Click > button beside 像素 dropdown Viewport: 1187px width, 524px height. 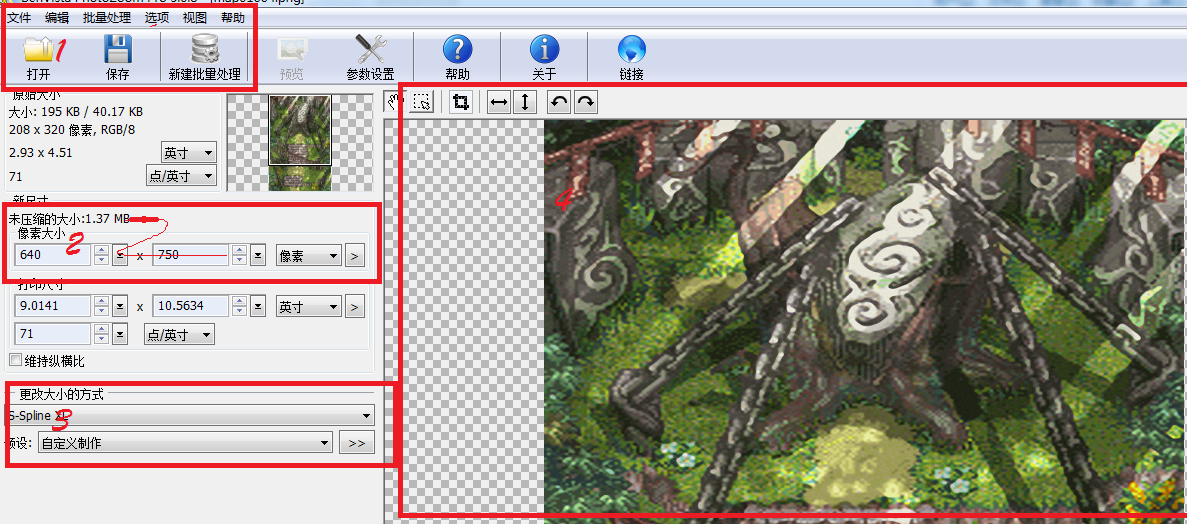click(x=354, y=256)
